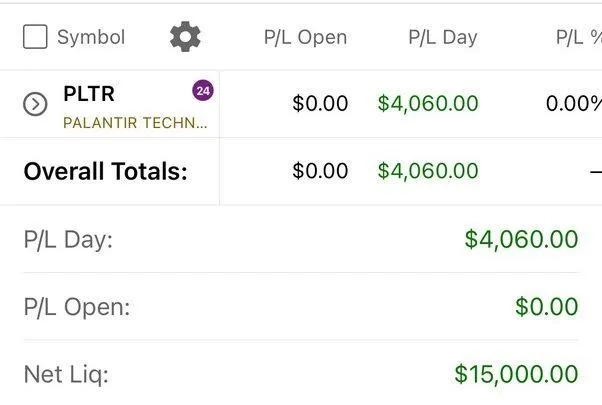
Task: Select PLTR P/L Open $0.00 cell
Action: [x=320, y=103]
